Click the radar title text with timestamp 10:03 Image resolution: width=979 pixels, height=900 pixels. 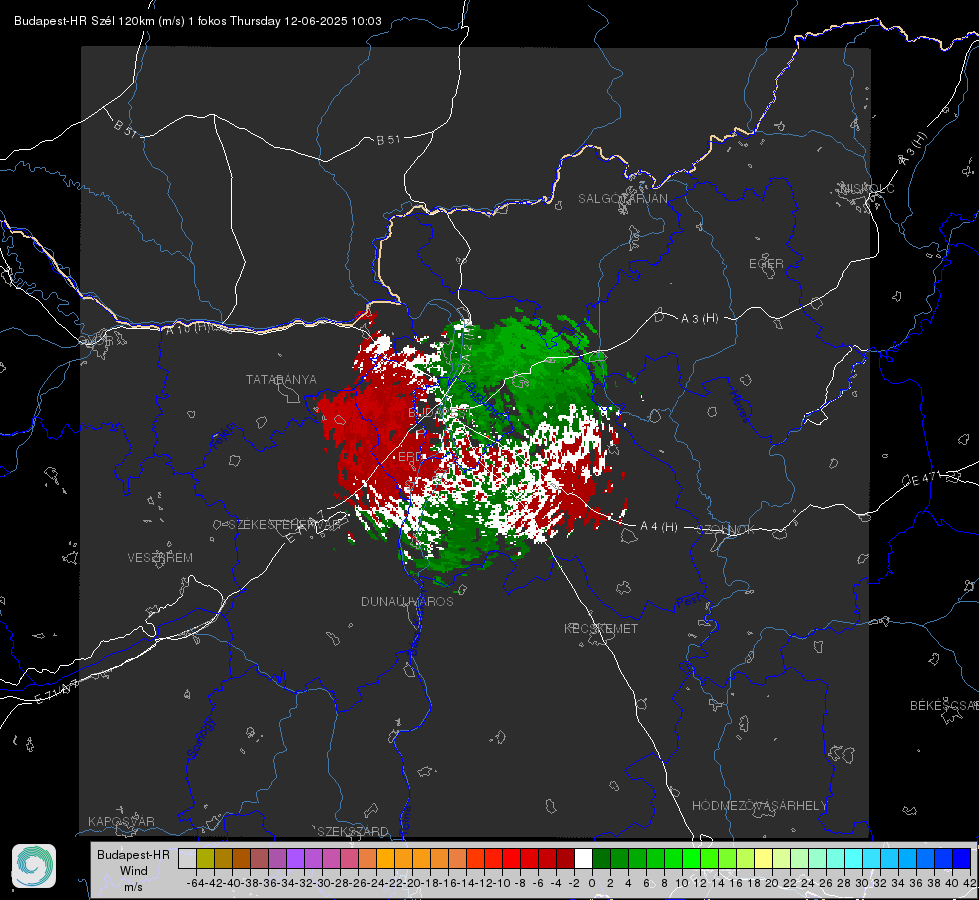click(198, 21)
